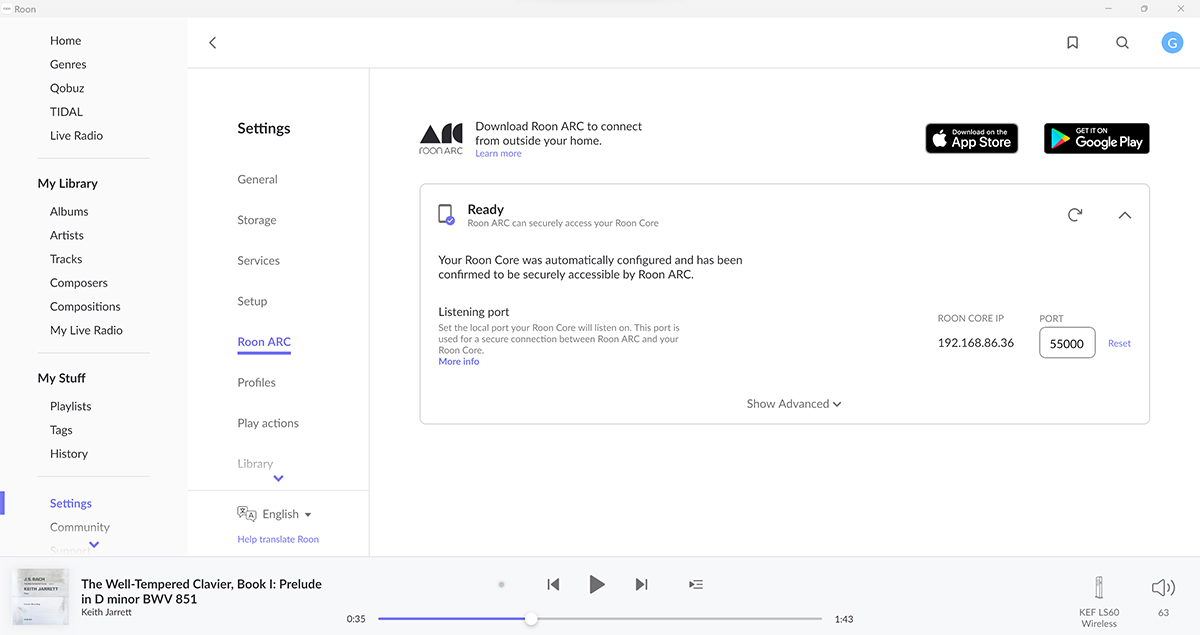Click the Roon app icon in title bar
Image resolution: width=1200 pixels, height=635 pixels.
pyautogui.click(x=6, y=8)
